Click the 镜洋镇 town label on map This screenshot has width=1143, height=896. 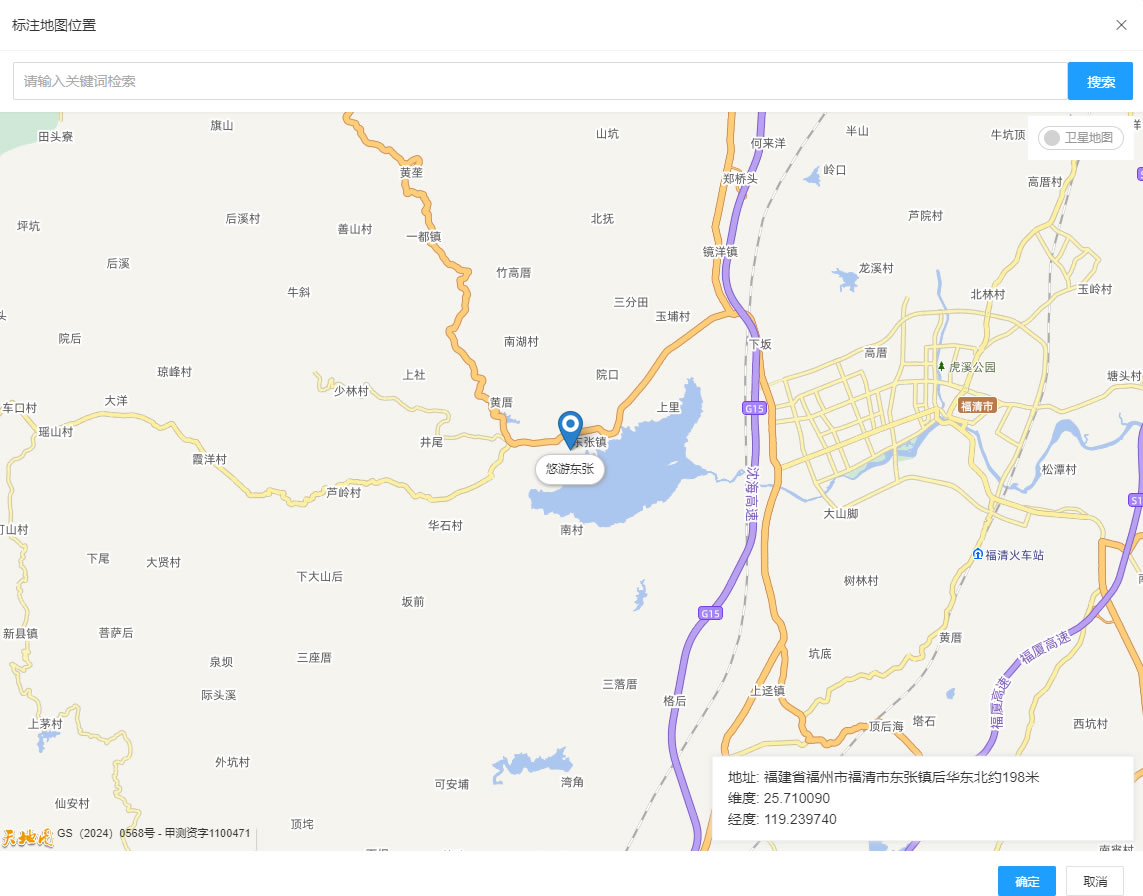coord(720,252)
